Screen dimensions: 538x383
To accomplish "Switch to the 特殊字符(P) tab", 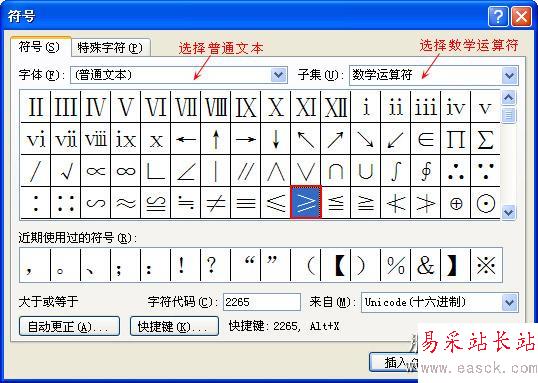I will tap(110, 47).
